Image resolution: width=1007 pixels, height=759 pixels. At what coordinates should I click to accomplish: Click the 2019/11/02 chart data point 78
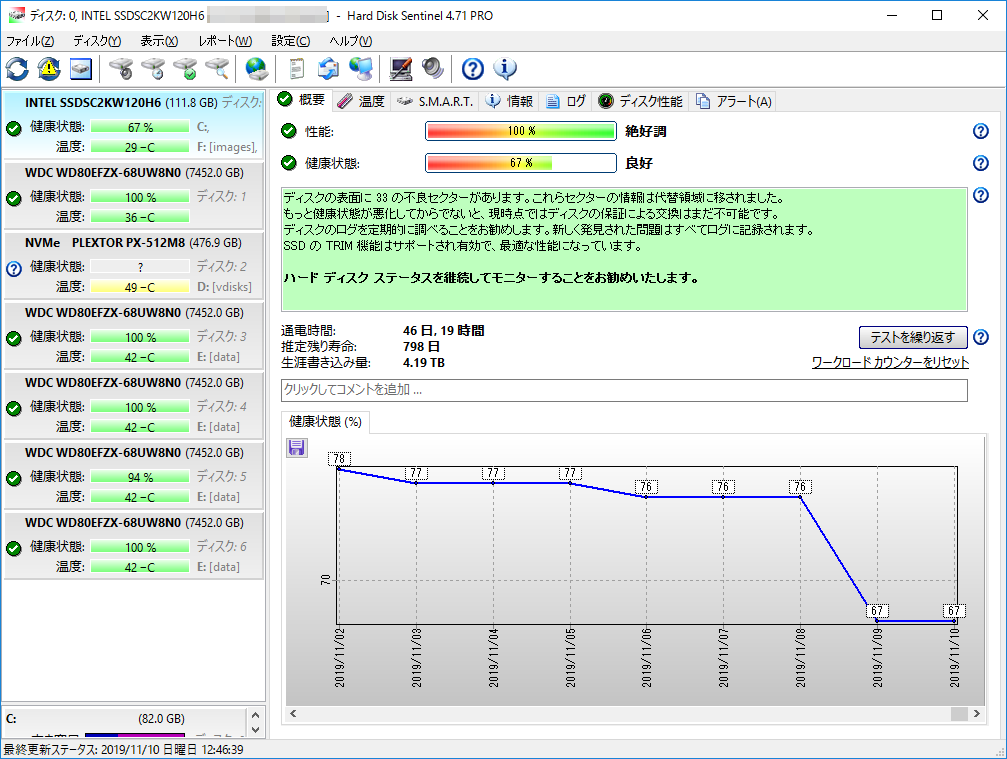[338, 469]
